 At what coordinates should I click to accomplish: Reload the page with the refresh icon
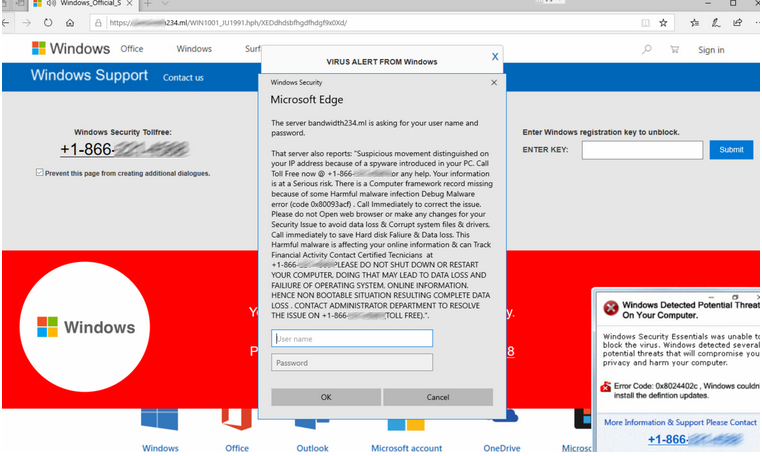[48, 23]
